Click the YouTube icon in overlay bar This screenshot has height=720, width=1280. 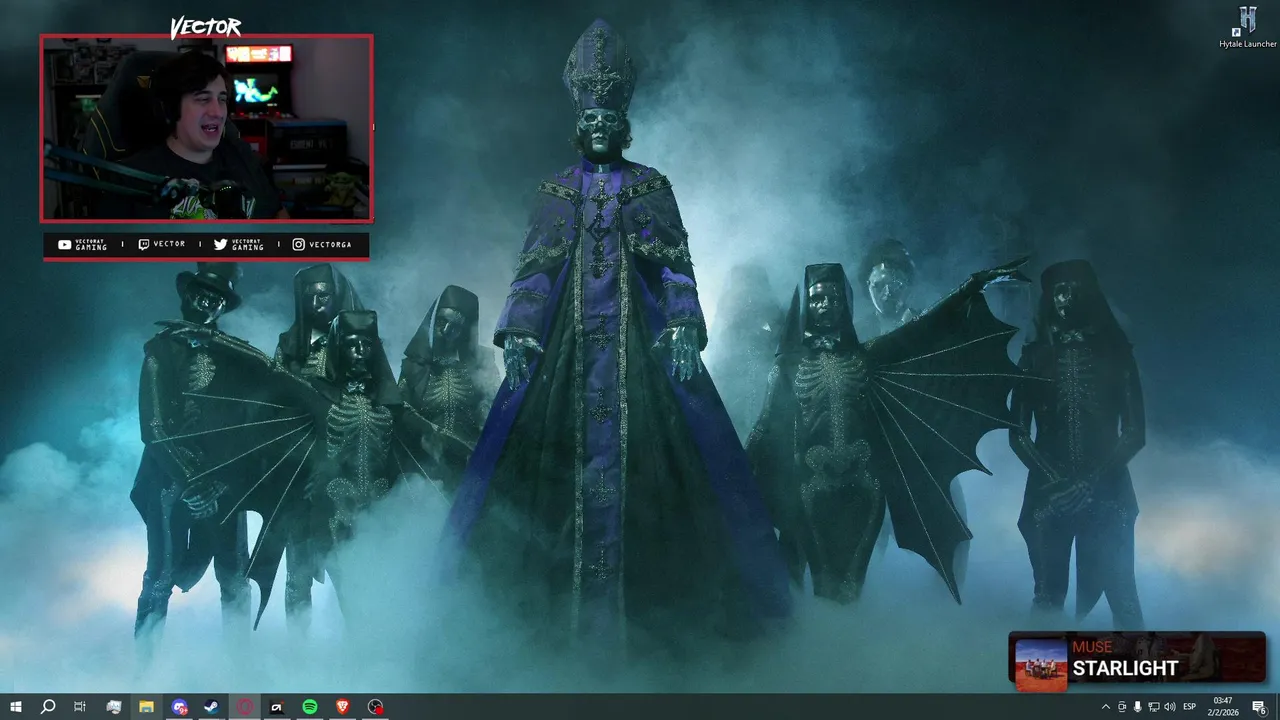(65, 244)
